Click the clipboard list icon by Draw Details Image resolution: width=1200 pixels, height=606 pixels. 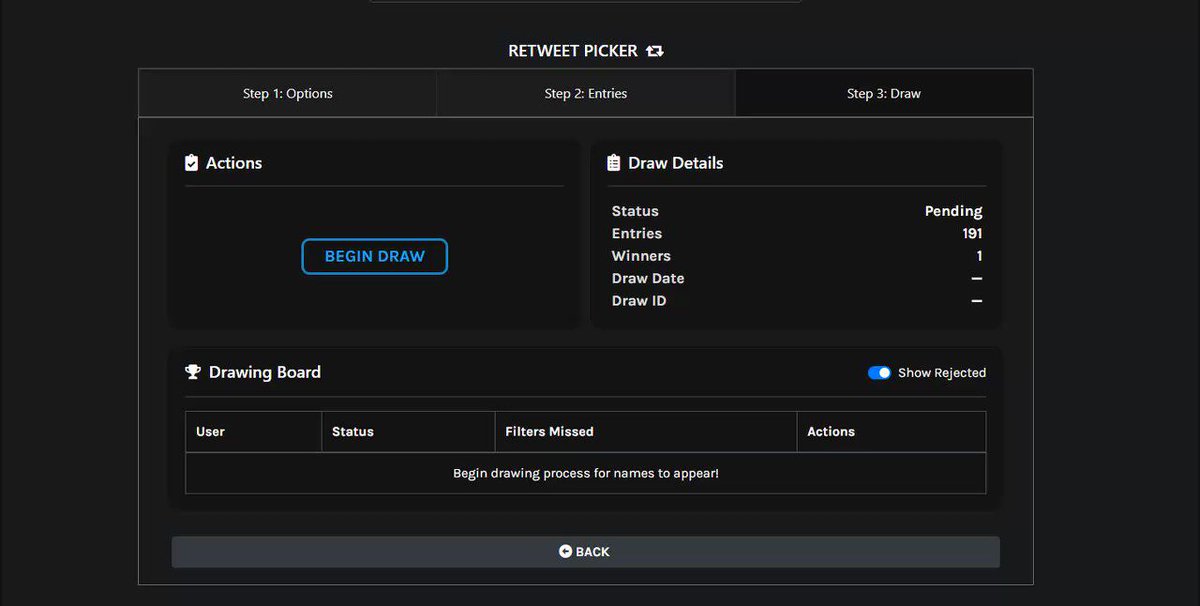614,163
